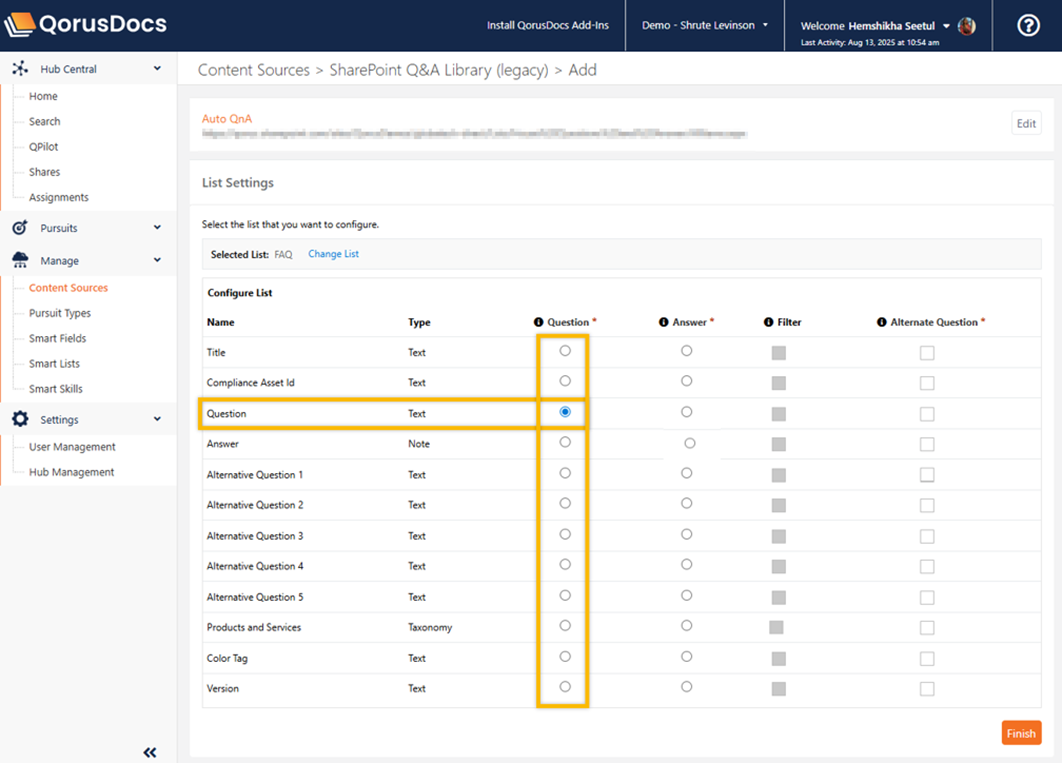Open Smart Fields in the sidebar
The width and height of the screenshot is (1062, 763).
pos(57,339)
